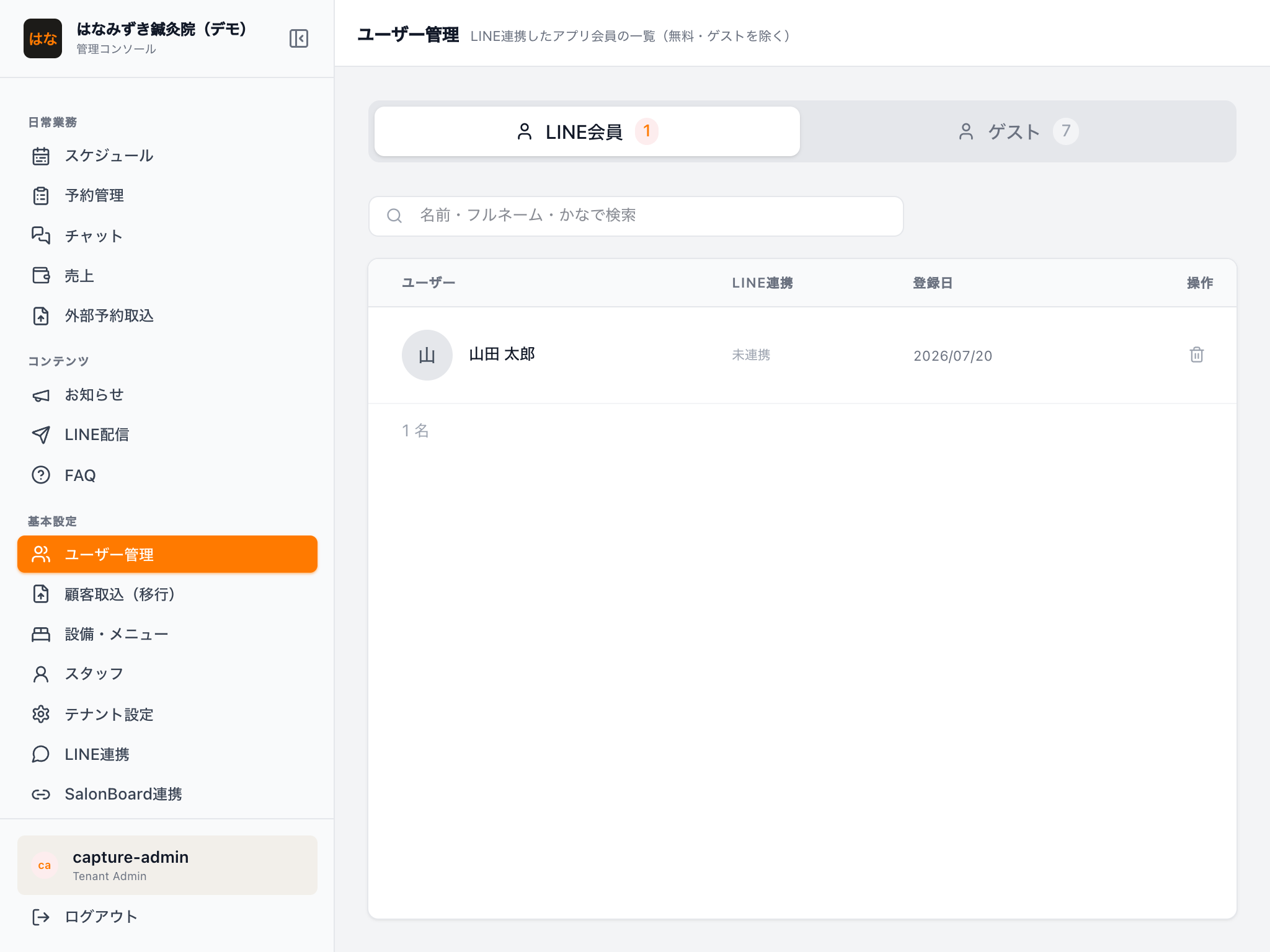Click ユーザー管理 users icon
Image resolution: width=1270 pixels, height=952 pixels.
click(x=41, y=554)
